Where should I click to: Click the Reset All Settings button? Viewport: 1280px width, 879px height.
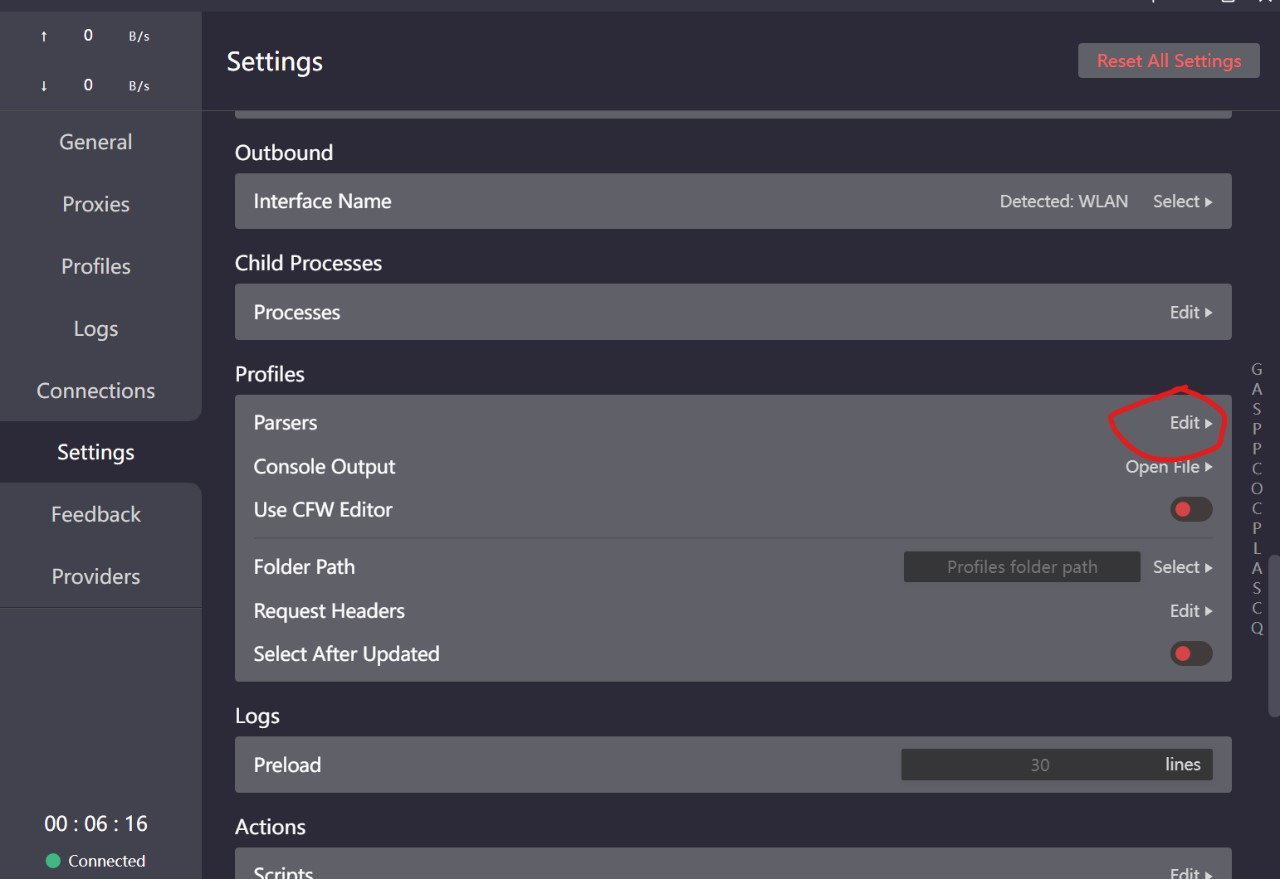tap(1168, 61)
